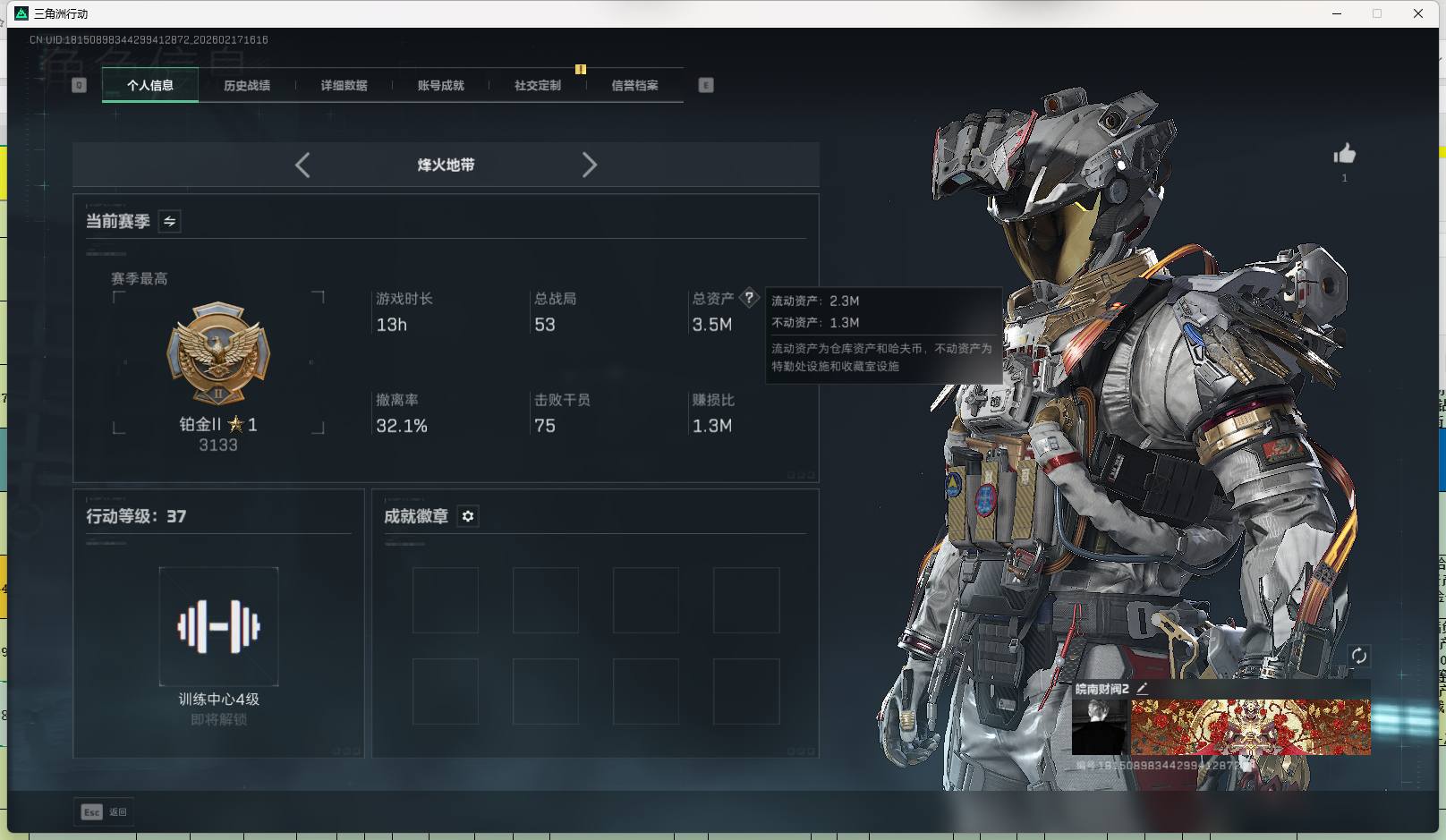This screenshot has width=1446, height=840.
Task: Switch to the 历史战绩 tab
Action: [247, 86]
